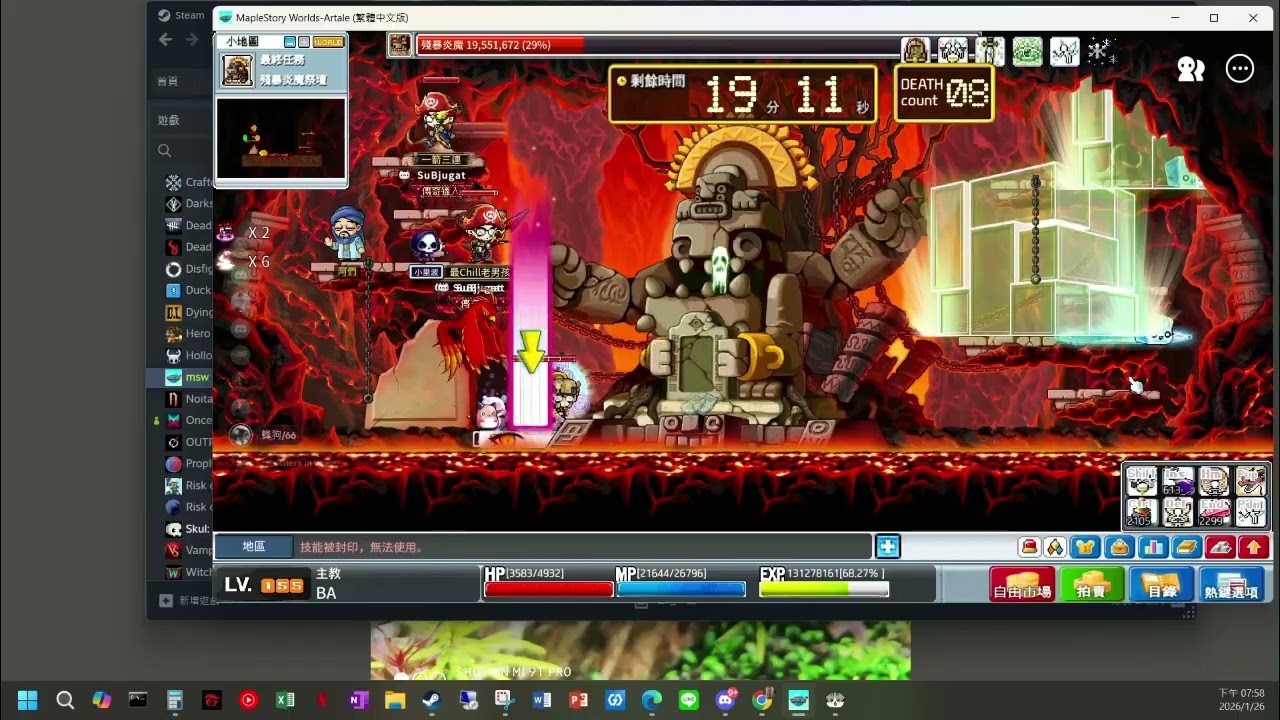The image size is (1280, 720).
Task: Click the boss portrait beside HP bar
Action: pos(400,45)
